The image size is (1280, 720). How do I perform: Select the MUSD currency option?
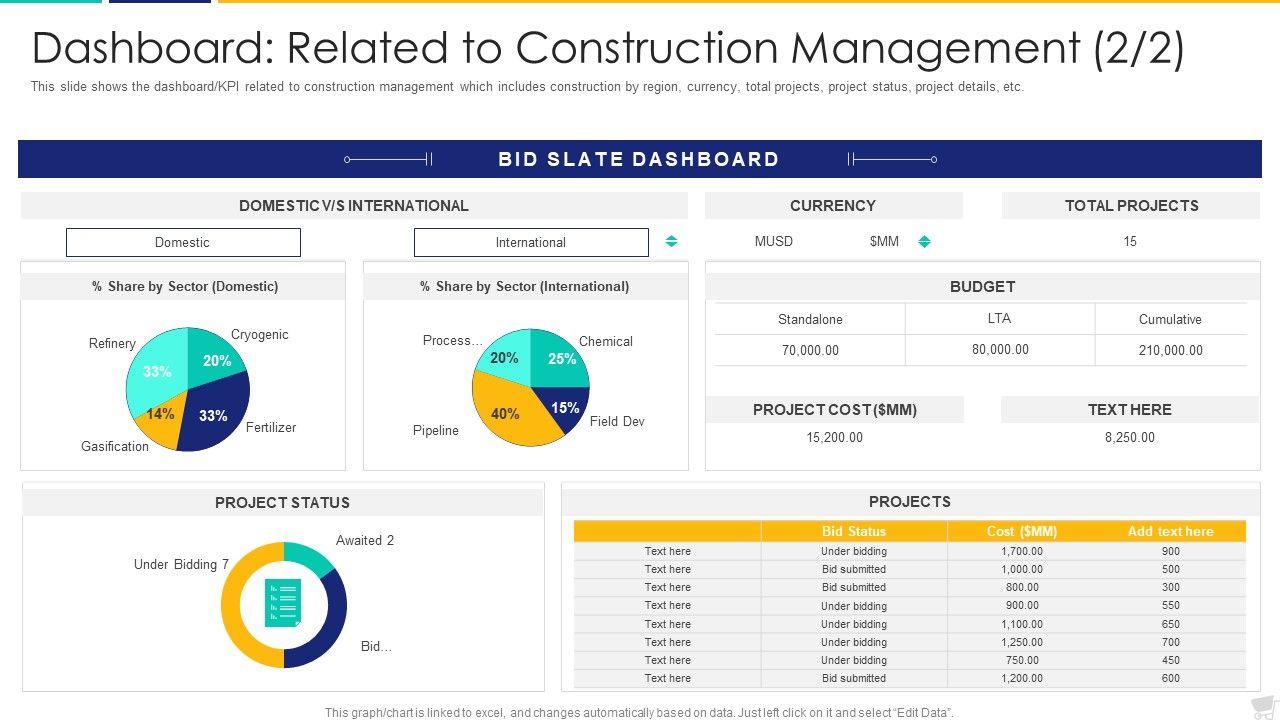(773, 241)
